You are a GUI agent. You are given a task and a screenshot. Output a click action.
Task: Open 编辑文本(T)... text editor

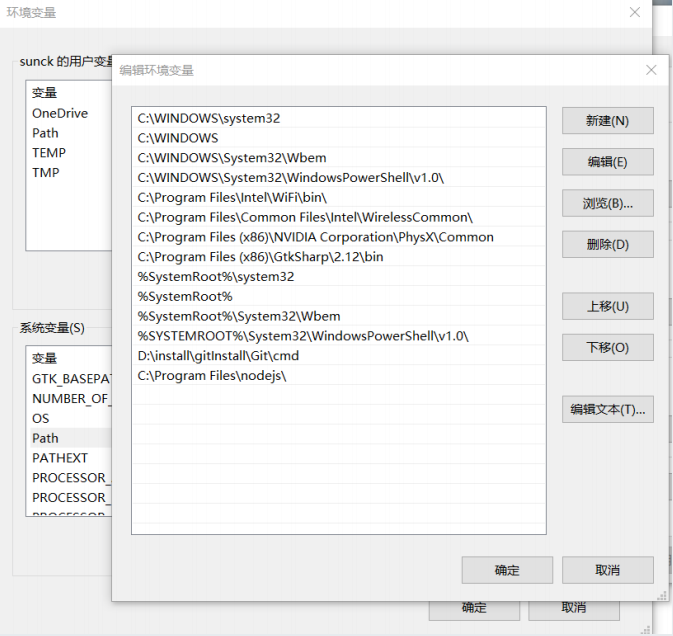tap(607, 409)
